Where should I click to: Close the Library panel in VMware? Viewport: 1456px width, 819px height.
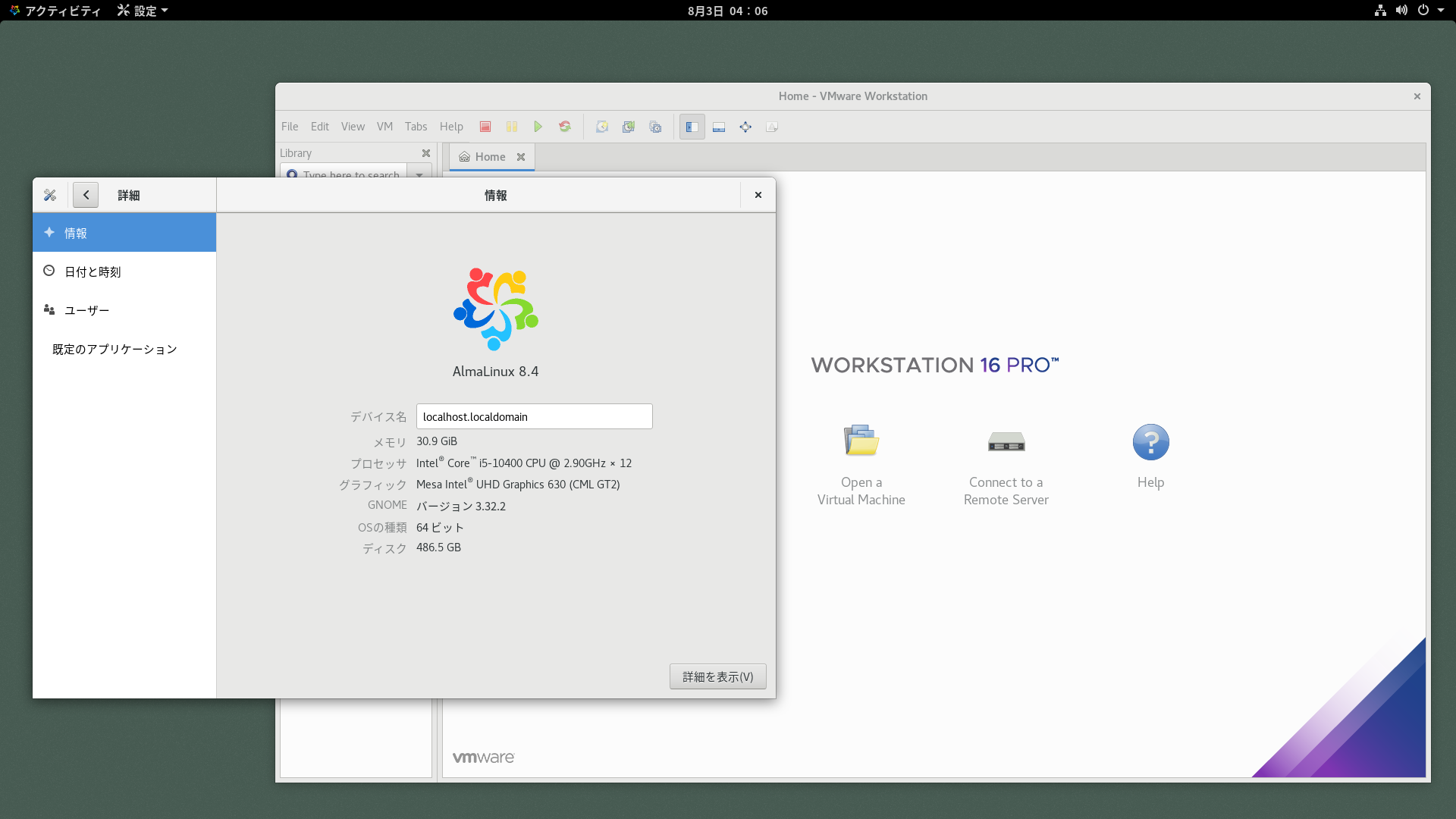pos(426,153)
